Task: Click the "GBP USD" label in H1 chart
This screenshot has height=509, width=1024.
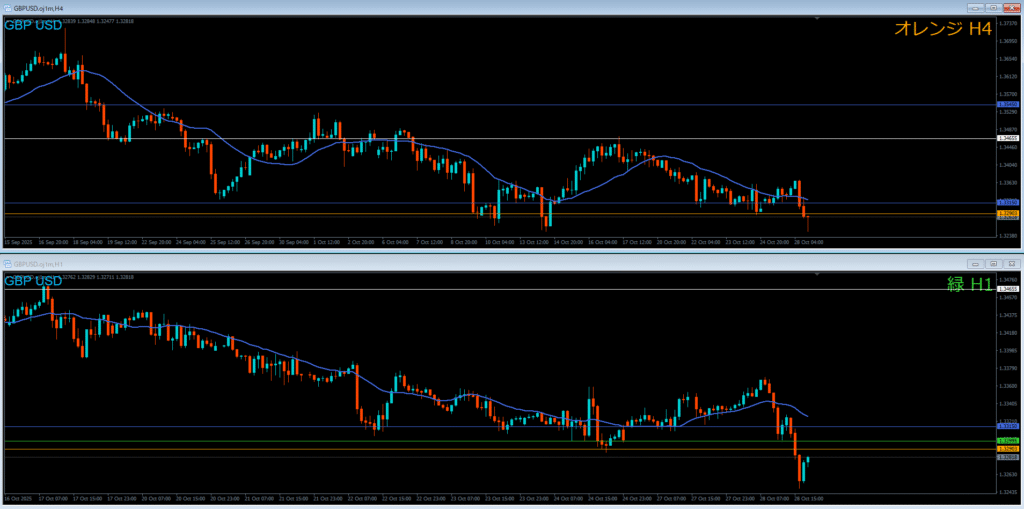Action: [x=32, y=281]
